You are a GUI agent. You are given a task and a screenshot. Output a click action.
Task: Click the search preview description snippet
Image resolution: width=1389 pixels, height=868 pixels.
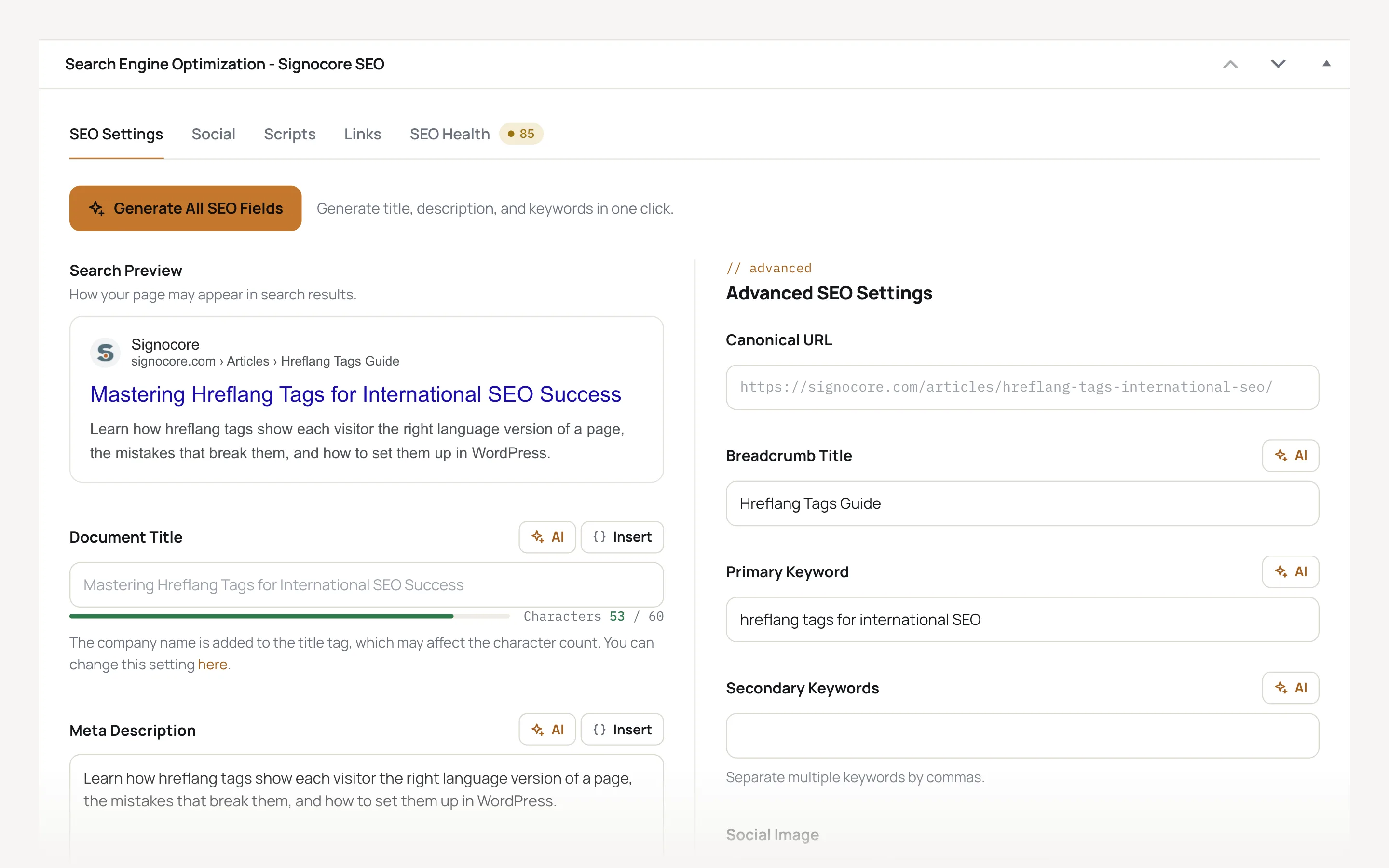[x=357, y=441]
